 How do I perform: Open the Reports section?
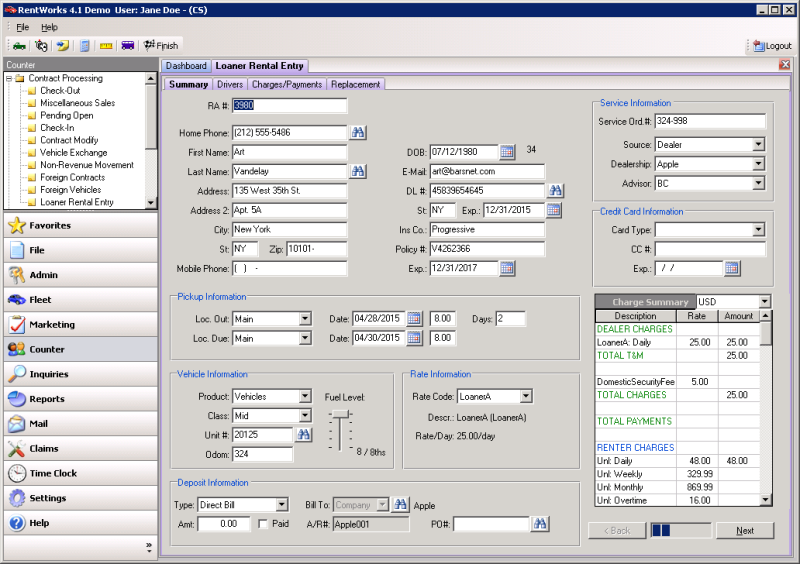click(81, 399)
